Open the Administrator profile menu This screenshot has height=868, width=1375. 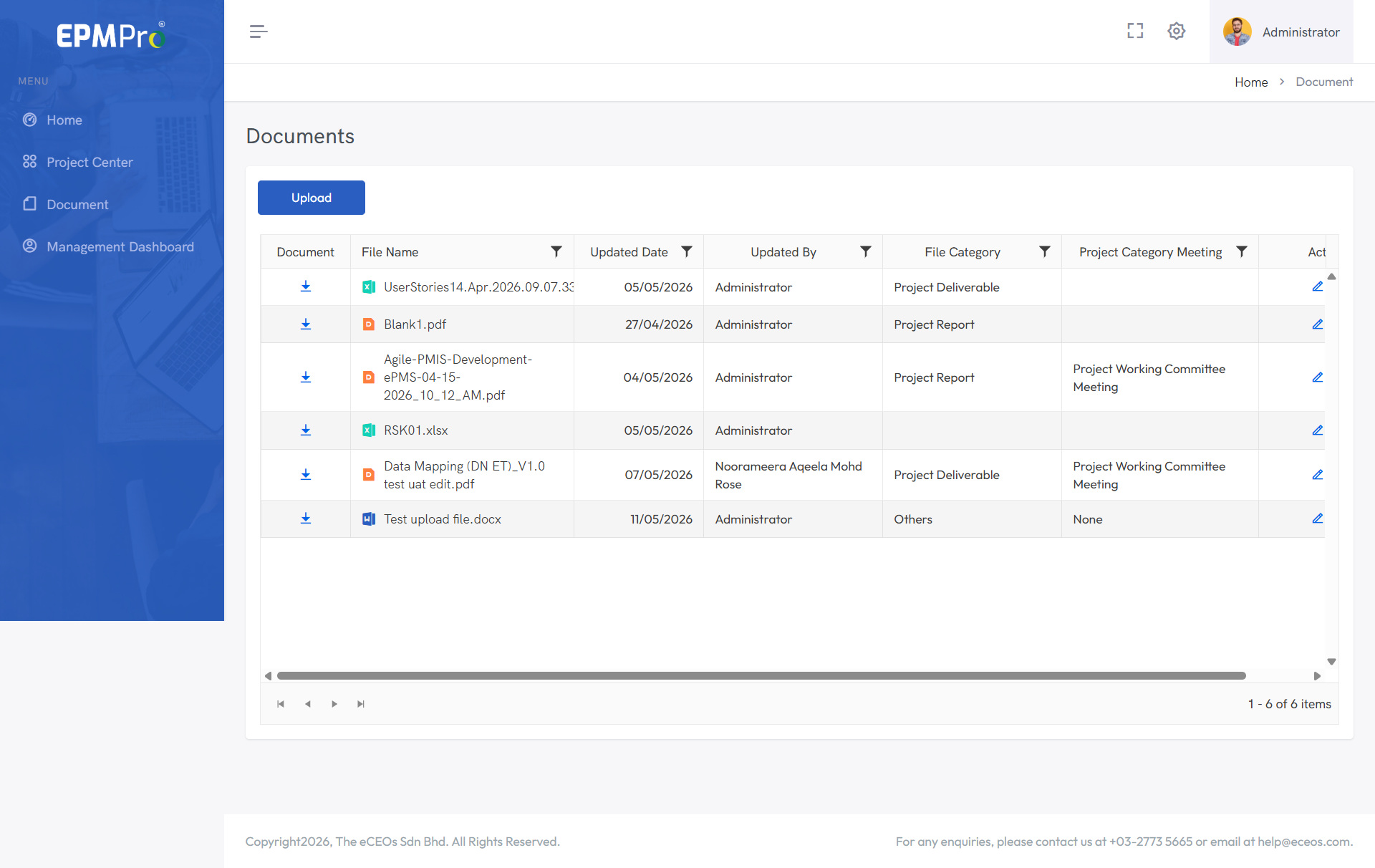(x=1281, y=32)
